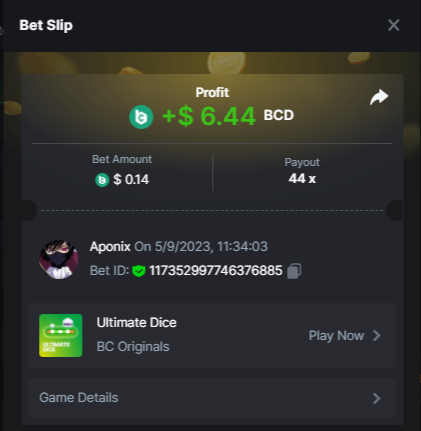Image resolution: width=421 pixels, height=431 pixels.
Task: Click the Aponix username
Action: [x=110, y=247]
